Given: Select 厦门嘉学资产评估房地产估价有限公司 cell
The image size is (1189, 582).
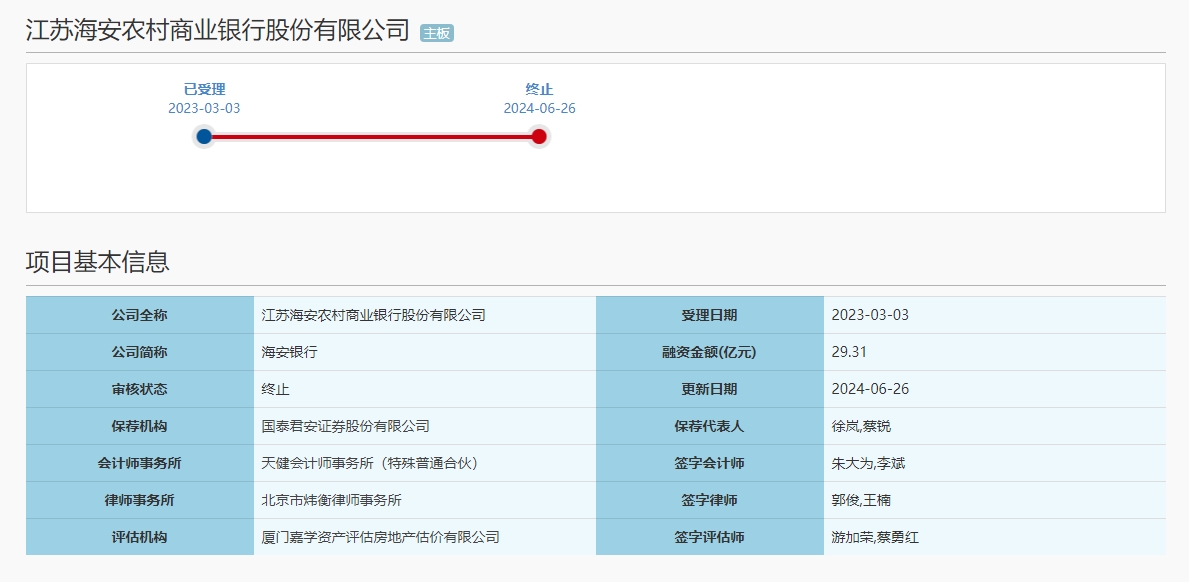Looking at the screenshot, I should [425, 537].
